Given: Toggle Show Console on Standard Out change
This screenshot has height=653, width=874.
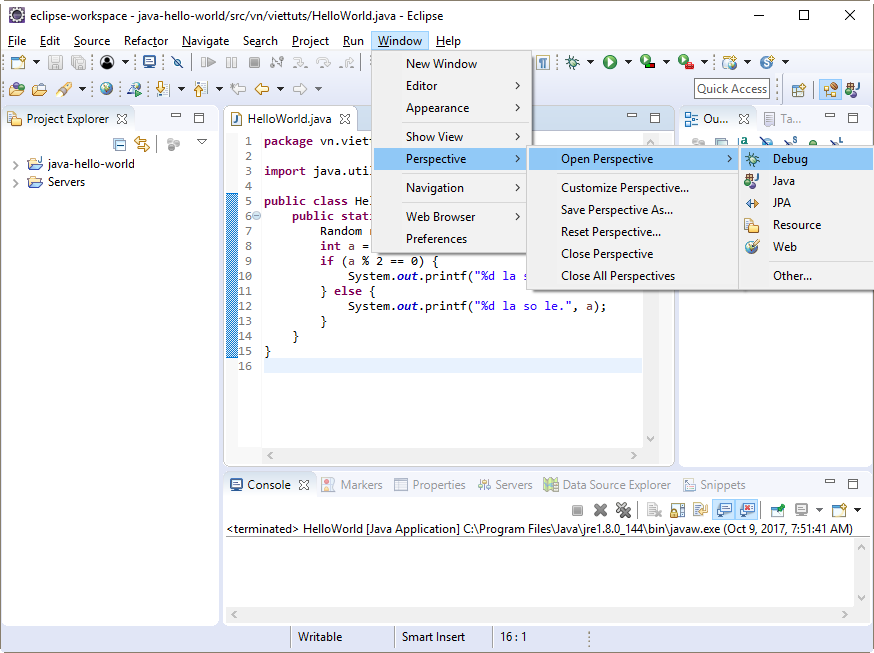Looking at the screenshot, I should 724,510.
